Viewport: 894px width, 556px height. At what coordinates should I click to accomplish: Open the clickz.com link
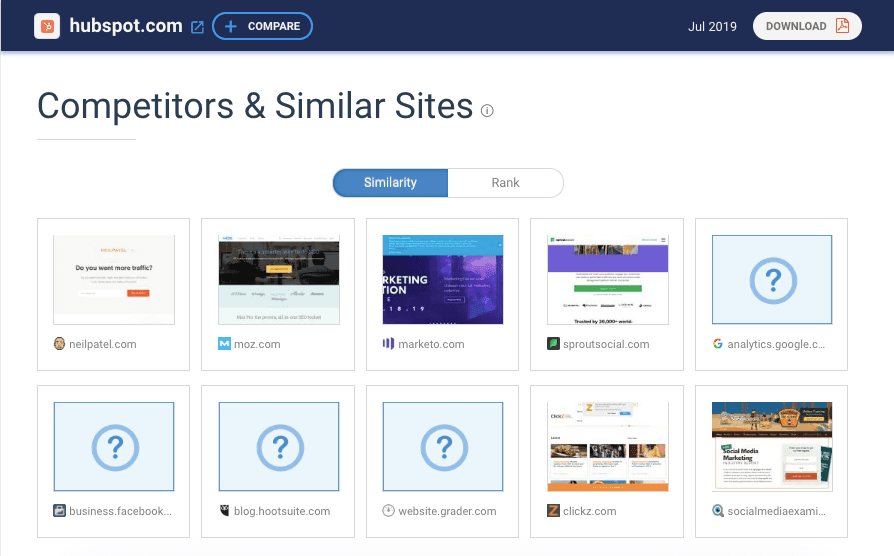590,512
